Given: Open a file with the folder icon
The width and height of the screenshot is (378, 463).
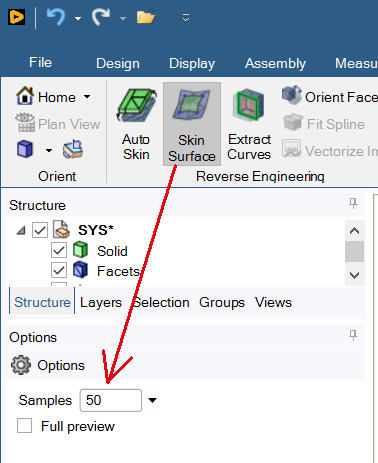Looking at the screenshot, I should [146, 17].
